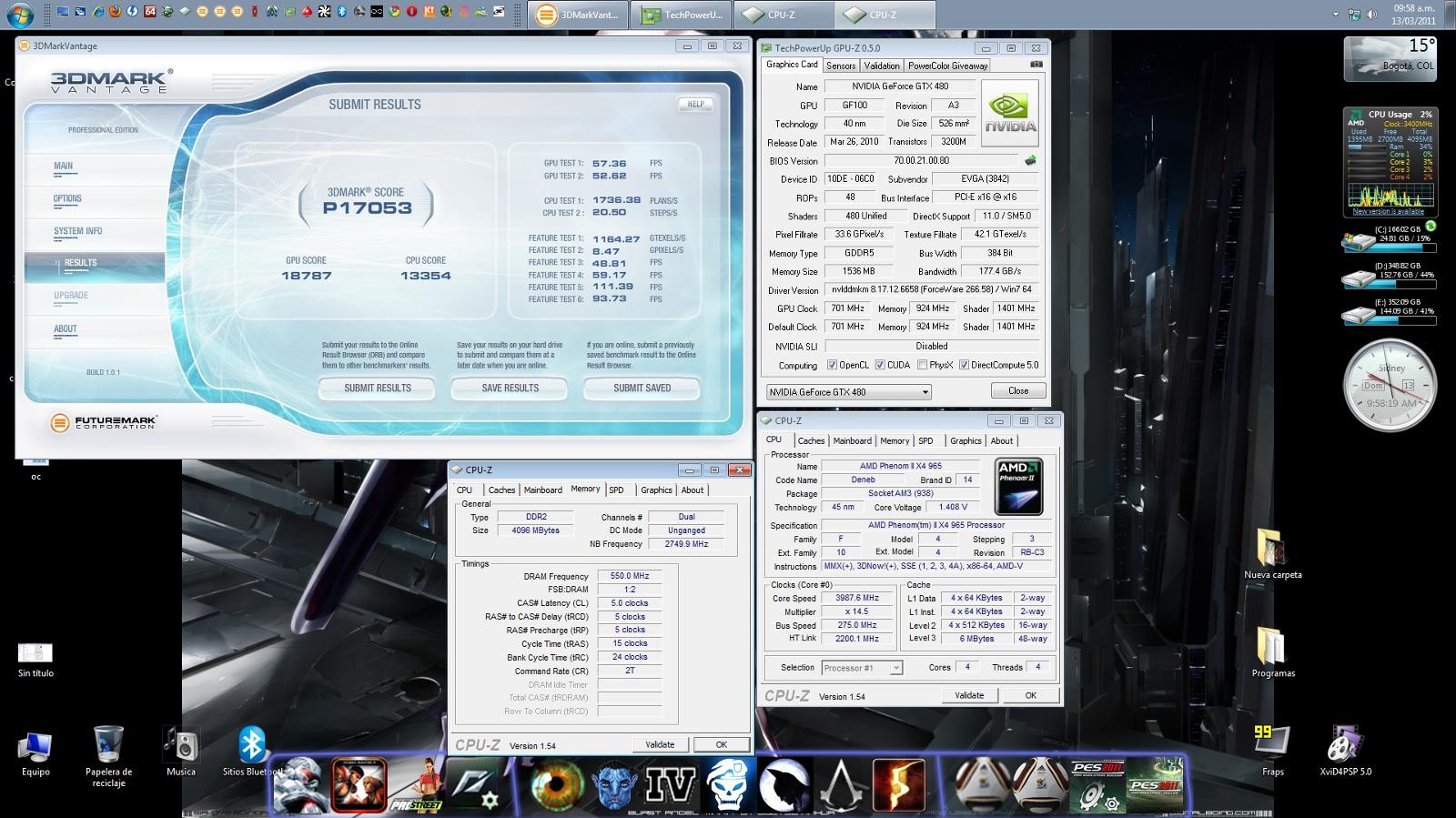Select OPTIONS in 3DMark Vantage menu
1456x818 pixels.
point(67,198)
